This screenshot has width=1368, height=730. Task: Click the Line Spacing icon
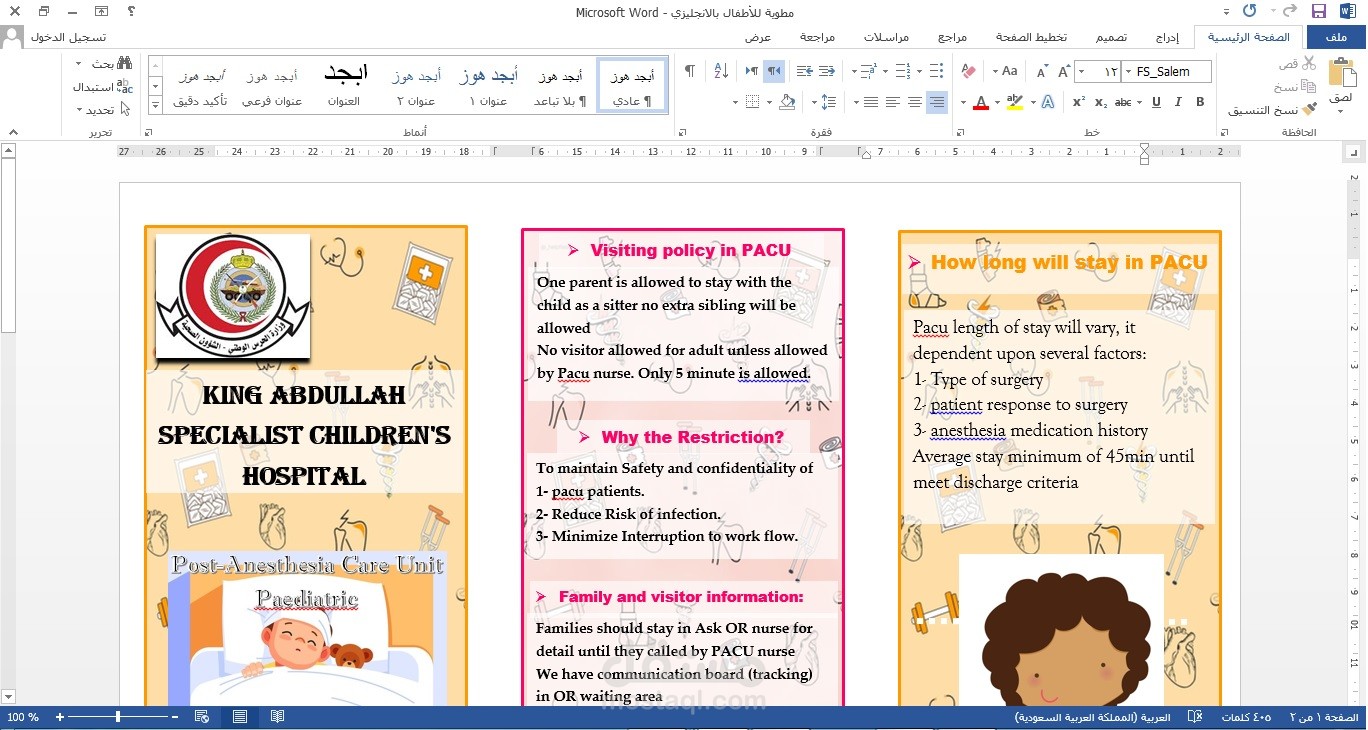[x=829, y=102]
